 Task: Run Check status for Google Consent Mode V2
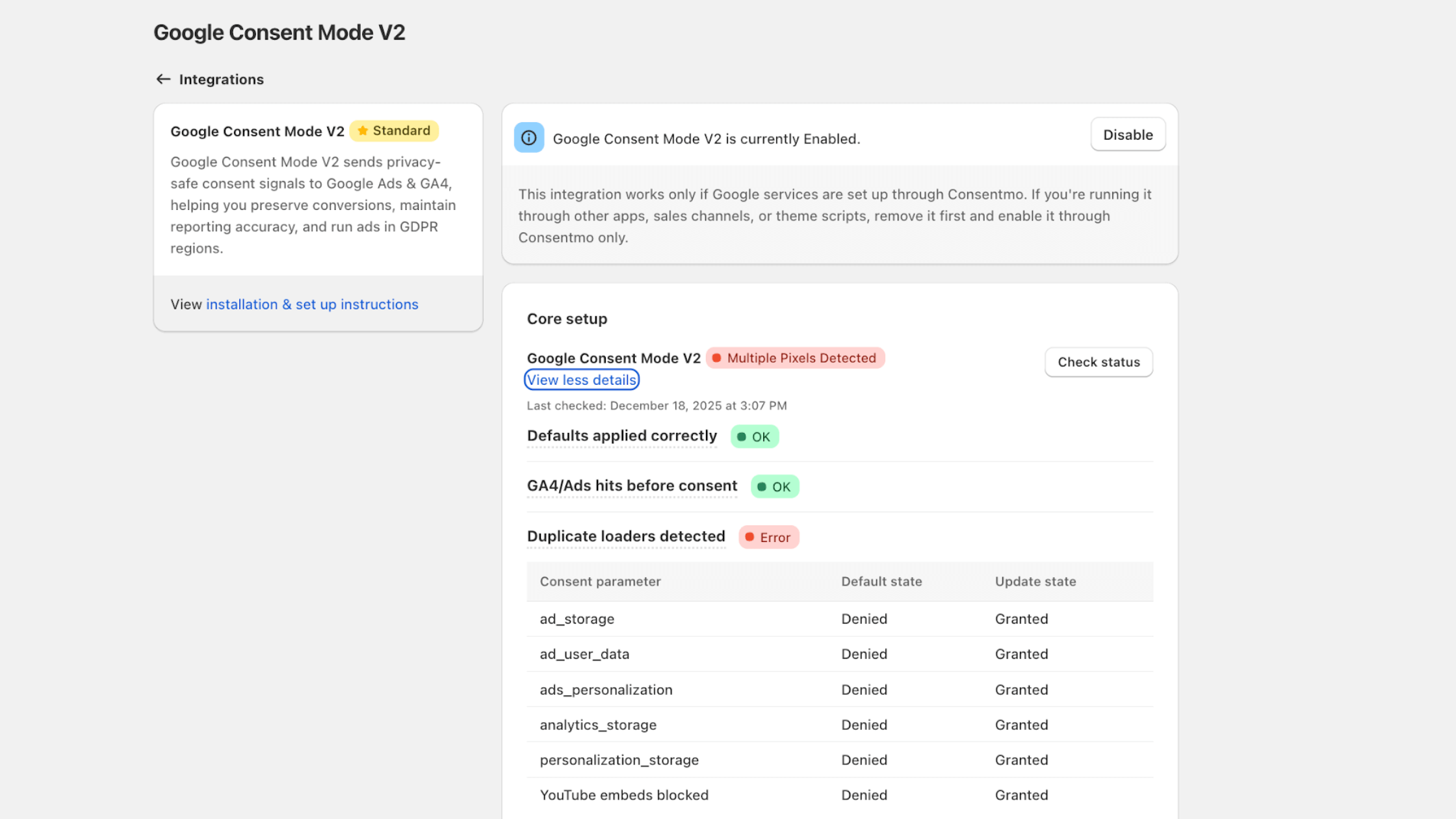coord(1098,362)
